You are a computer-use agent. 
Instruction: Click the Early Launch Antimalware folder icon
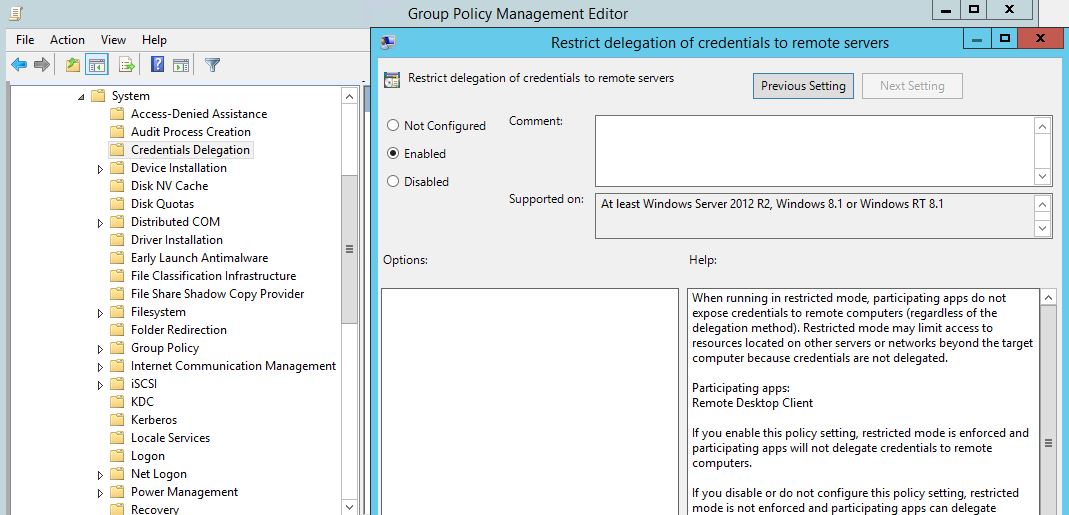(117, 258)
